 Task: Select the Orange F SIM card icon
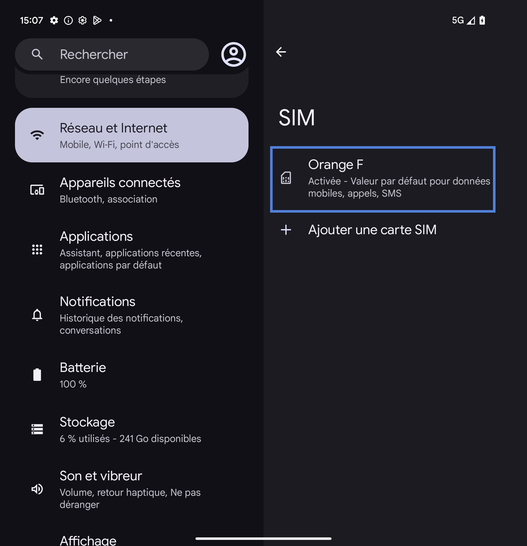[286, 178]
